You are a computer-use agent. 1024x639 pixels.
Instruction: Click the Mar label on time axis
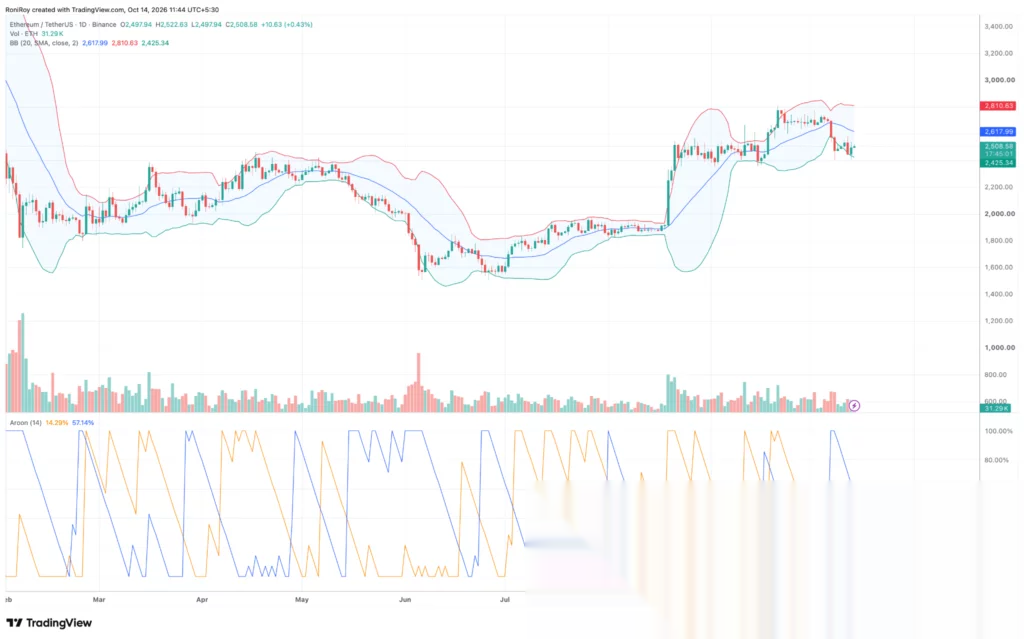pyautogui.click(x=99, y=599)
